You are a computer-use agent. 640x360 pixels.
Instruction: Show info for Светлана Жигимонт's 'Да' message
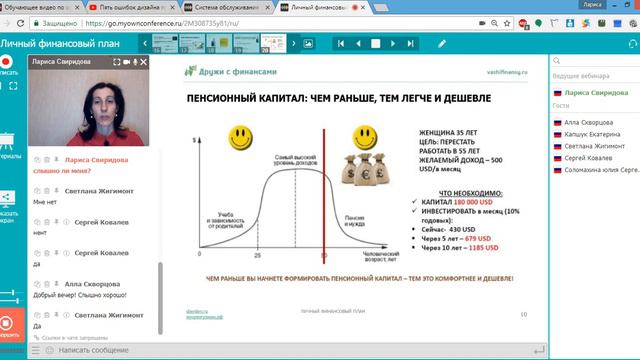coord(66,315)
